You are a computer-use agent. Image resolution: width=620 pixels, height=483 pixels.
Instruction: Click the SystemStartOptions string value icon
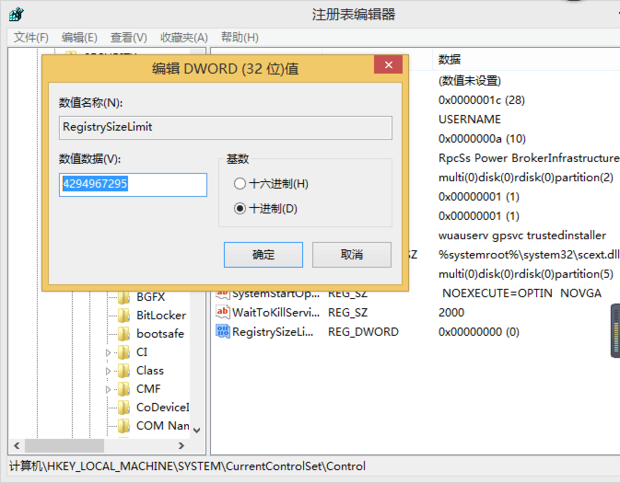(224, 293)
